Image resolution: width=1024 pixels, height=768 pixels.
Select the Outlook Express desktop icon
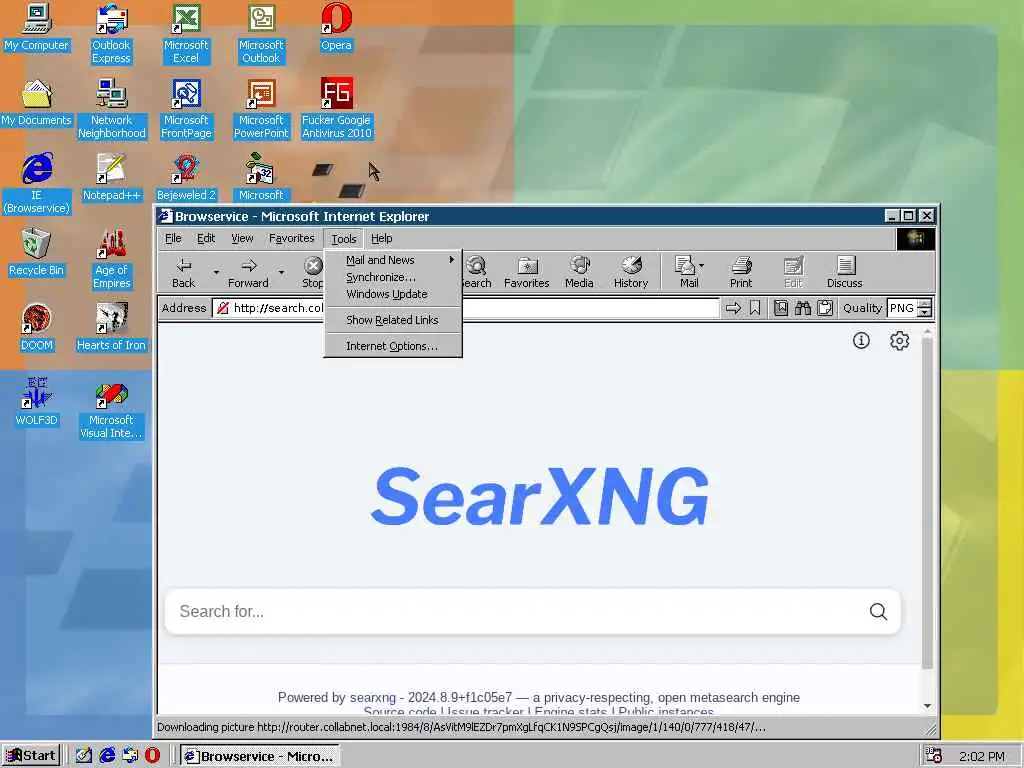[x=111, y=34]
